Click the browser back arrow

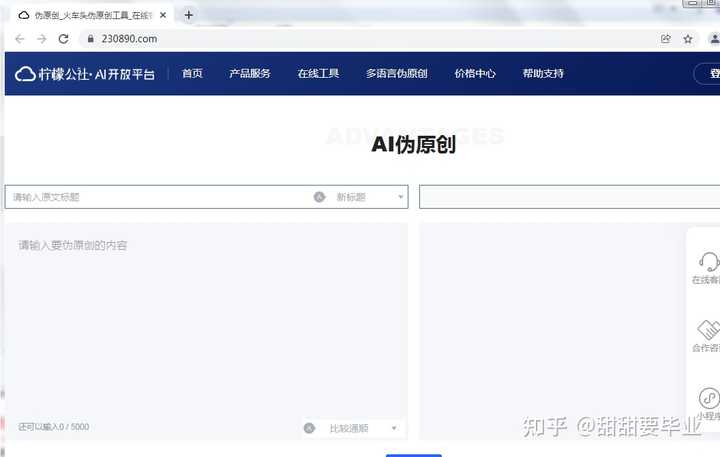coord(19,39)
